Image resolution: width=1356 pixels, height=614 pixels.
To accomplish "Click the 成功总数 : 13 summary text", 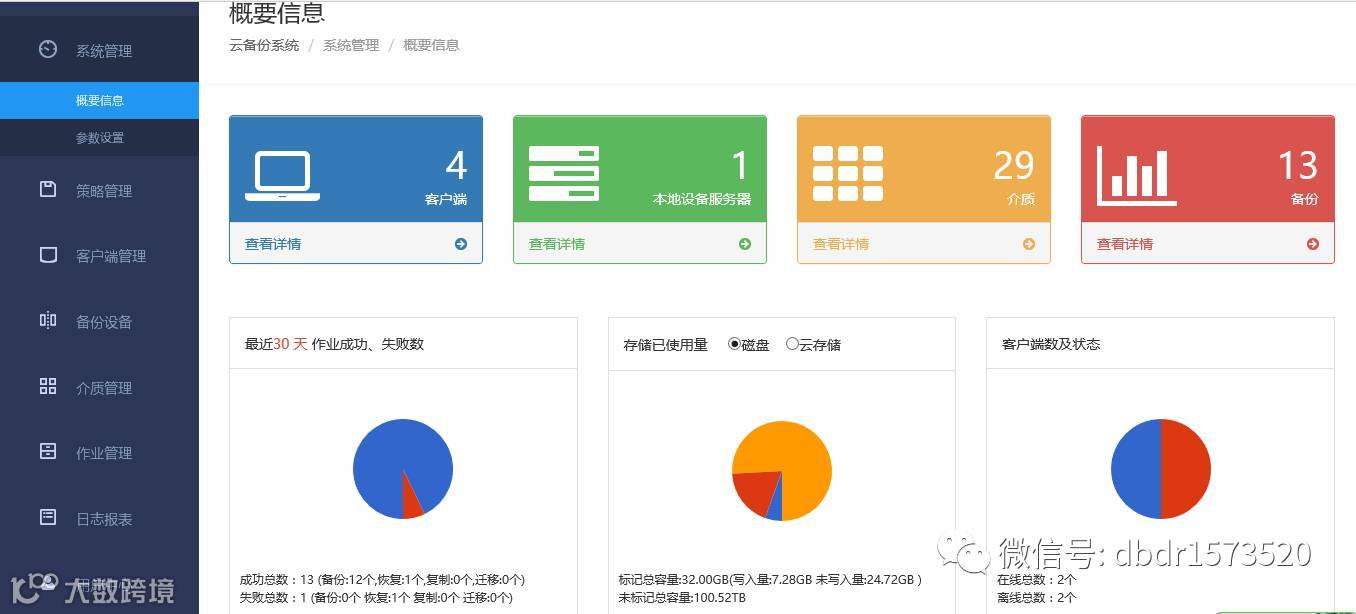I will pyautogui.click(x=382, y=580).
